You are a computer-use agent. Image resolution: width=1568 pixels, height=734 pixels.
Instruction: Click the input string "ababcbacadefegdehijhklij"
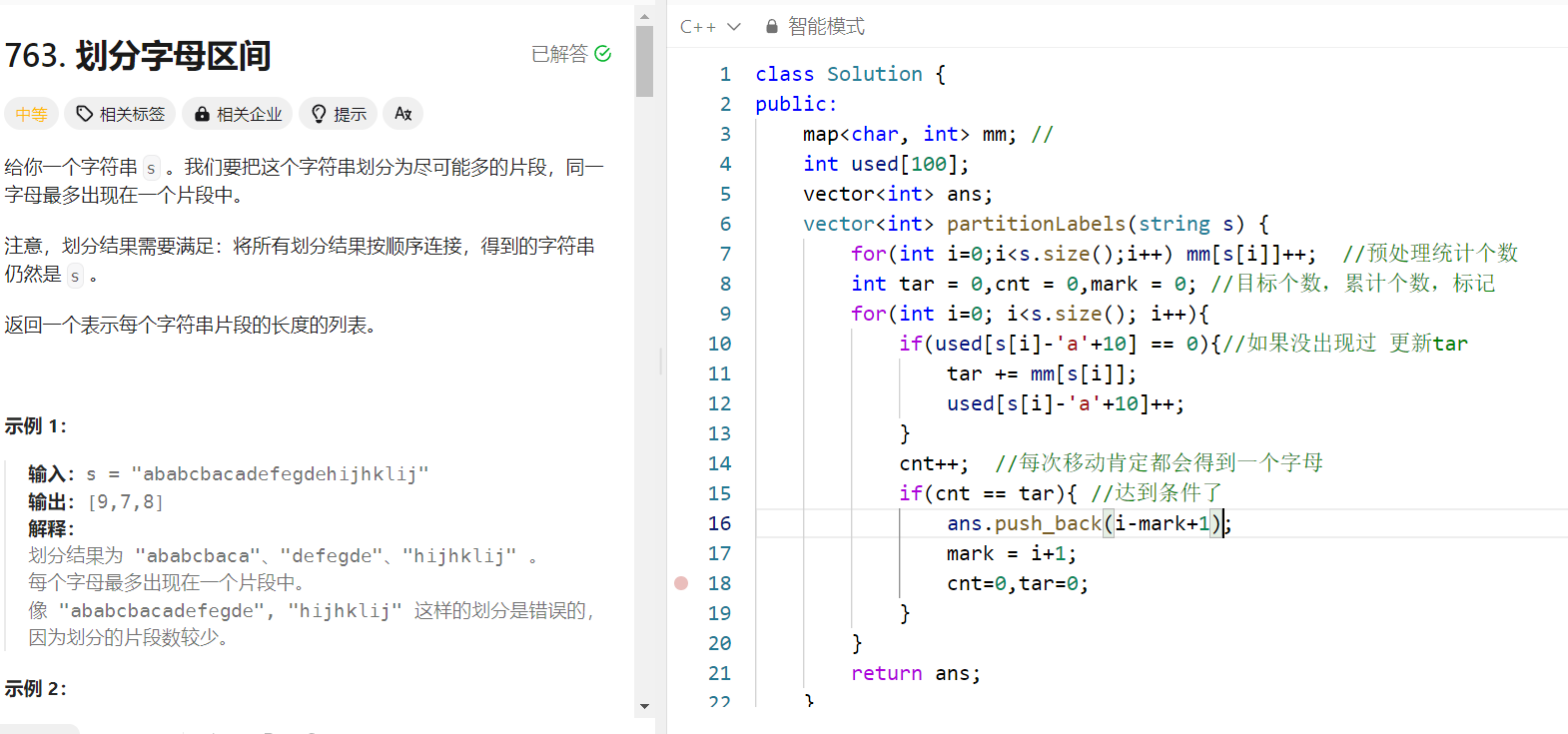pyautogui.click(x=280, y=473)
